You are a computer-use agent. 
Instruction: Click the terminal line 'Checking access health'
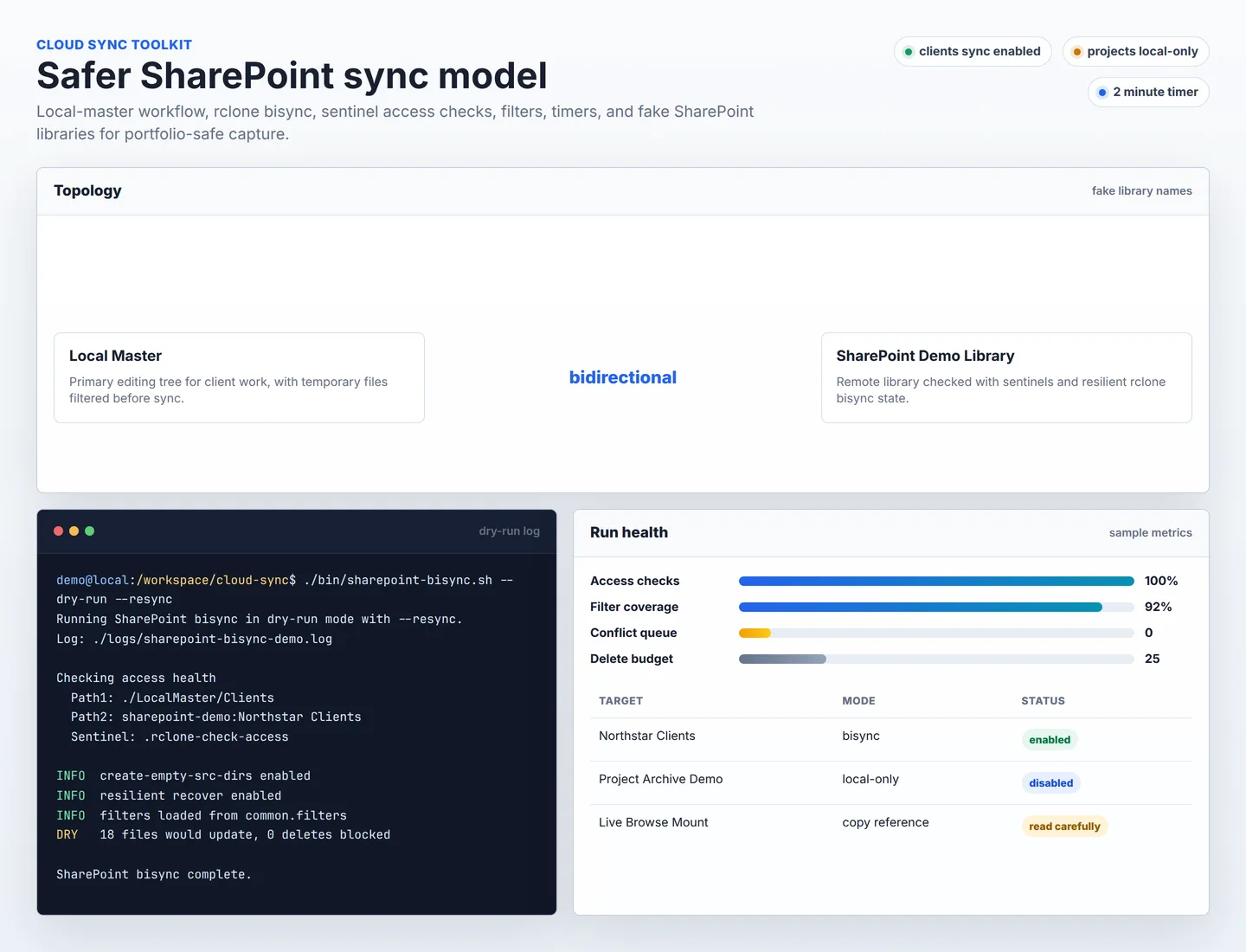point(136,678)
